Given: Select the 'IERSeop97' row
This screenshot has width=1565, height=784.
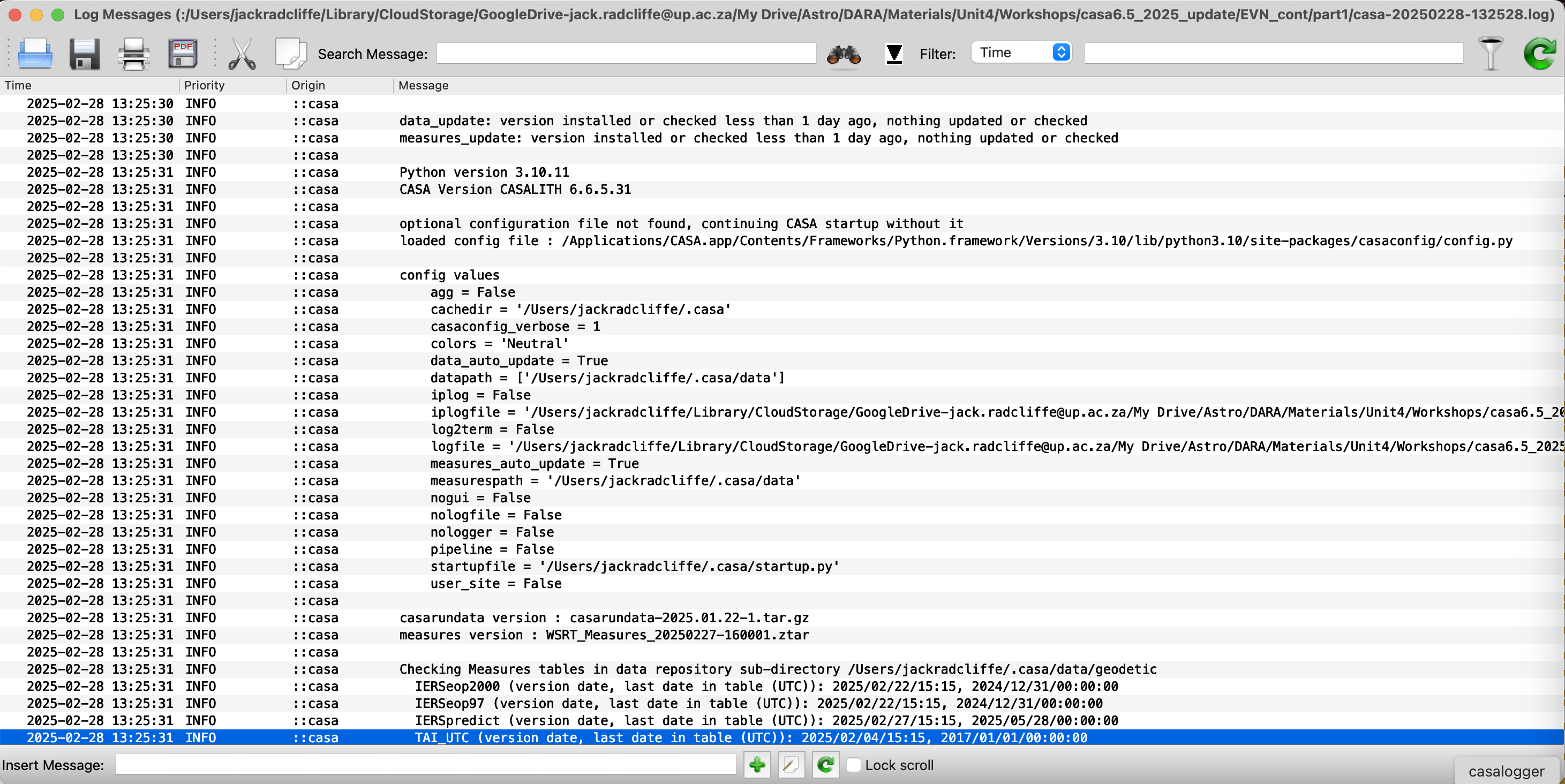Looking at the screenshot, I should click(x=782, y=703).
